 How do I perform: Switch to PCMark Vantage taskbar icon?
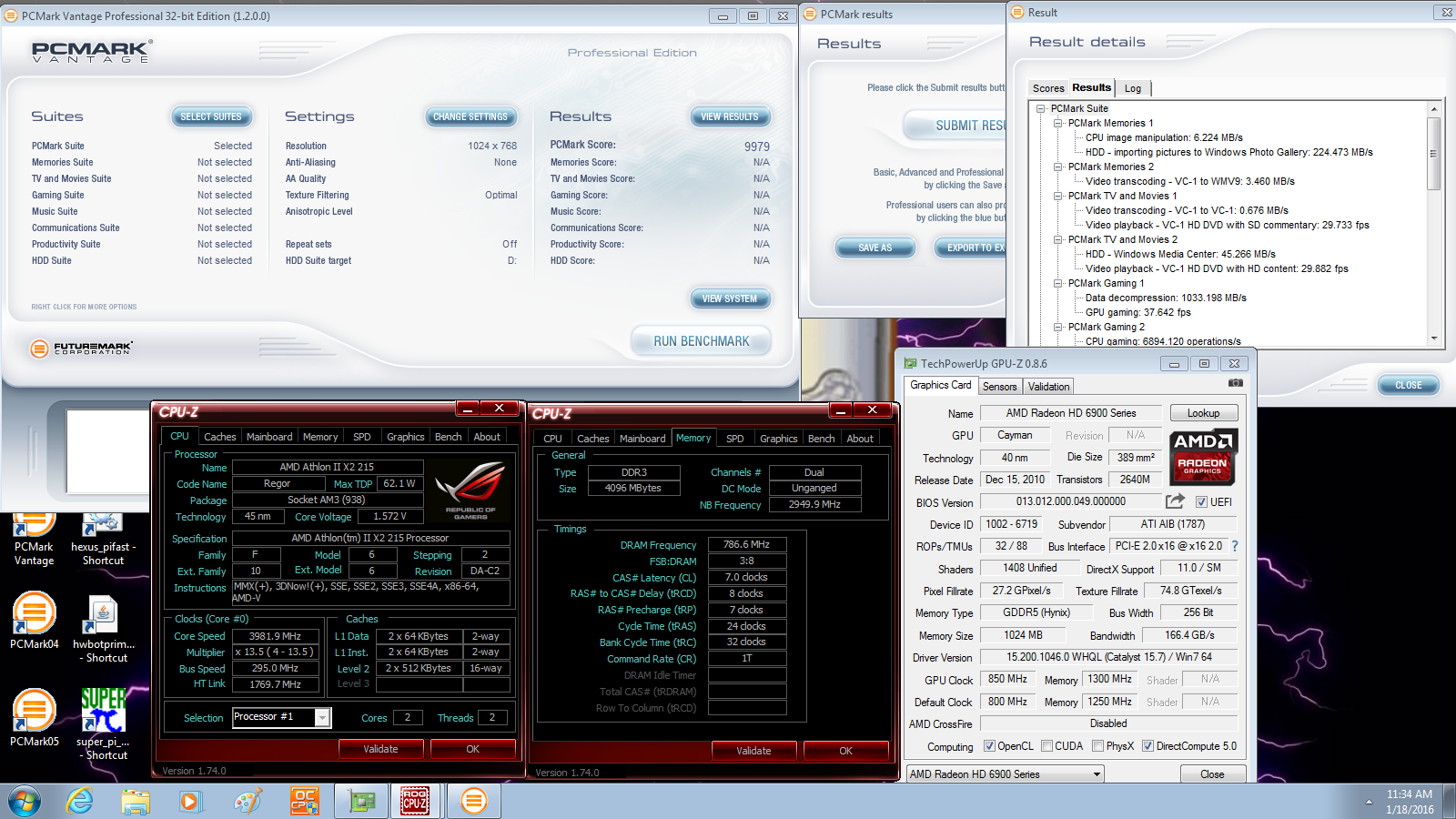coord(473,801)
